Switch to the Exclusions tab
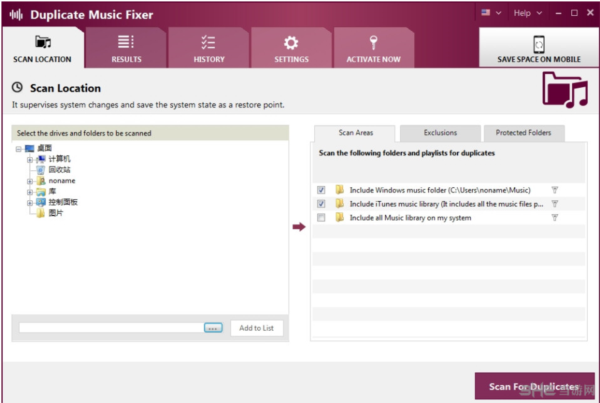The width and height of the screenshot is (600, 403). 440,133
